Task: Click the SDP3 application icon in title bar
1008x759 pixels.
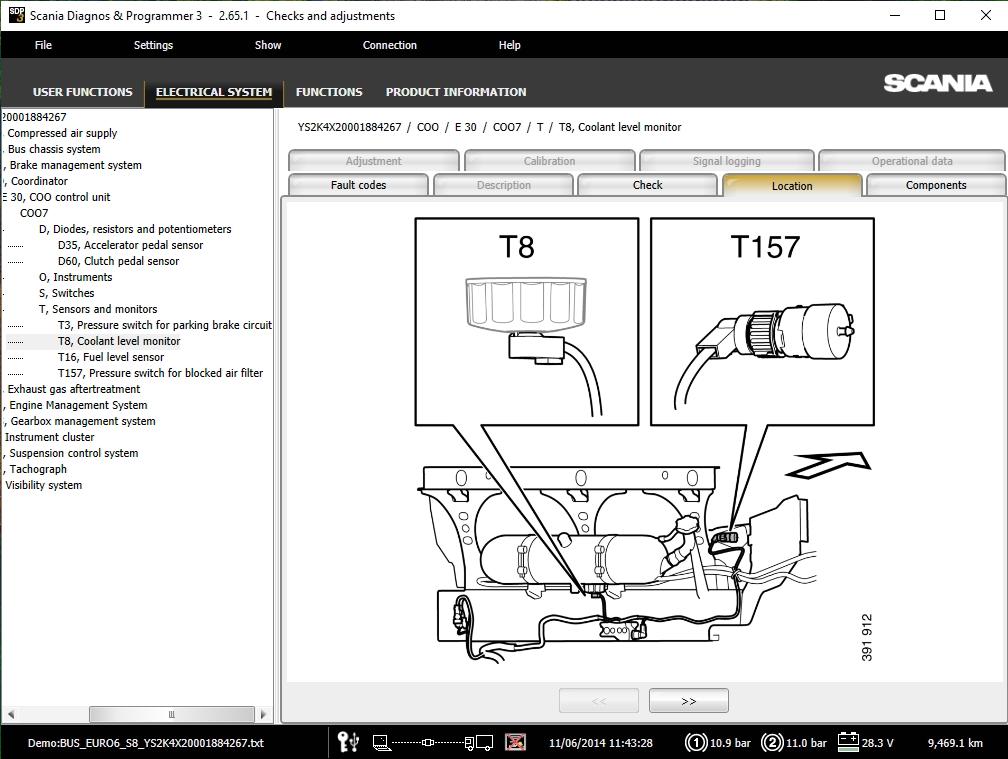Action: pyautogui.click(x=16, y=15)
